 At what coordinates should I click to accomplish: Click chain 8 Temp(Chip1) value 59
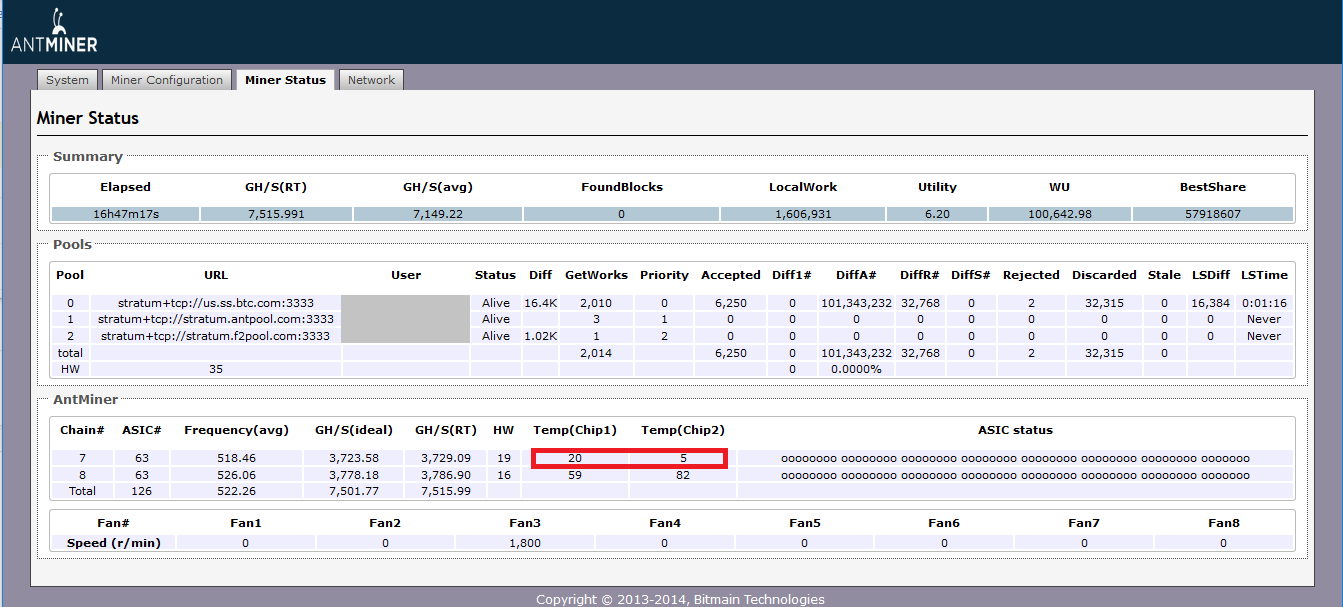pyautogui.click(x=575, y=474)
